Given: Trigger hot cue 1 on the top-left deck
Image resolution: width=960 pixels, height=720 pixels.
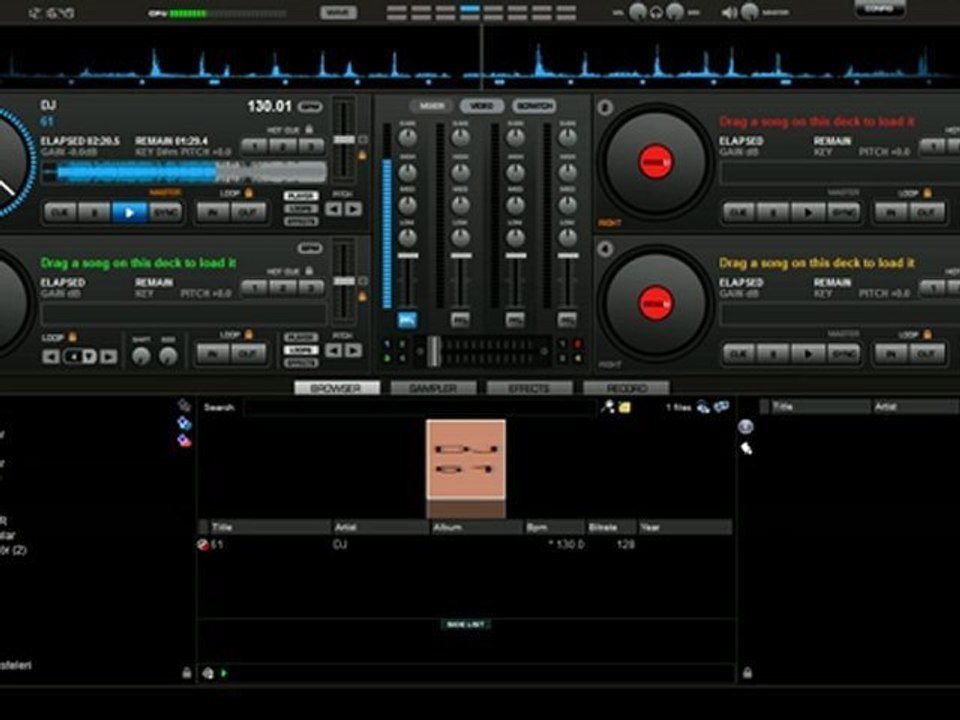Looking at the screenshot, I should tap(254, 146).
